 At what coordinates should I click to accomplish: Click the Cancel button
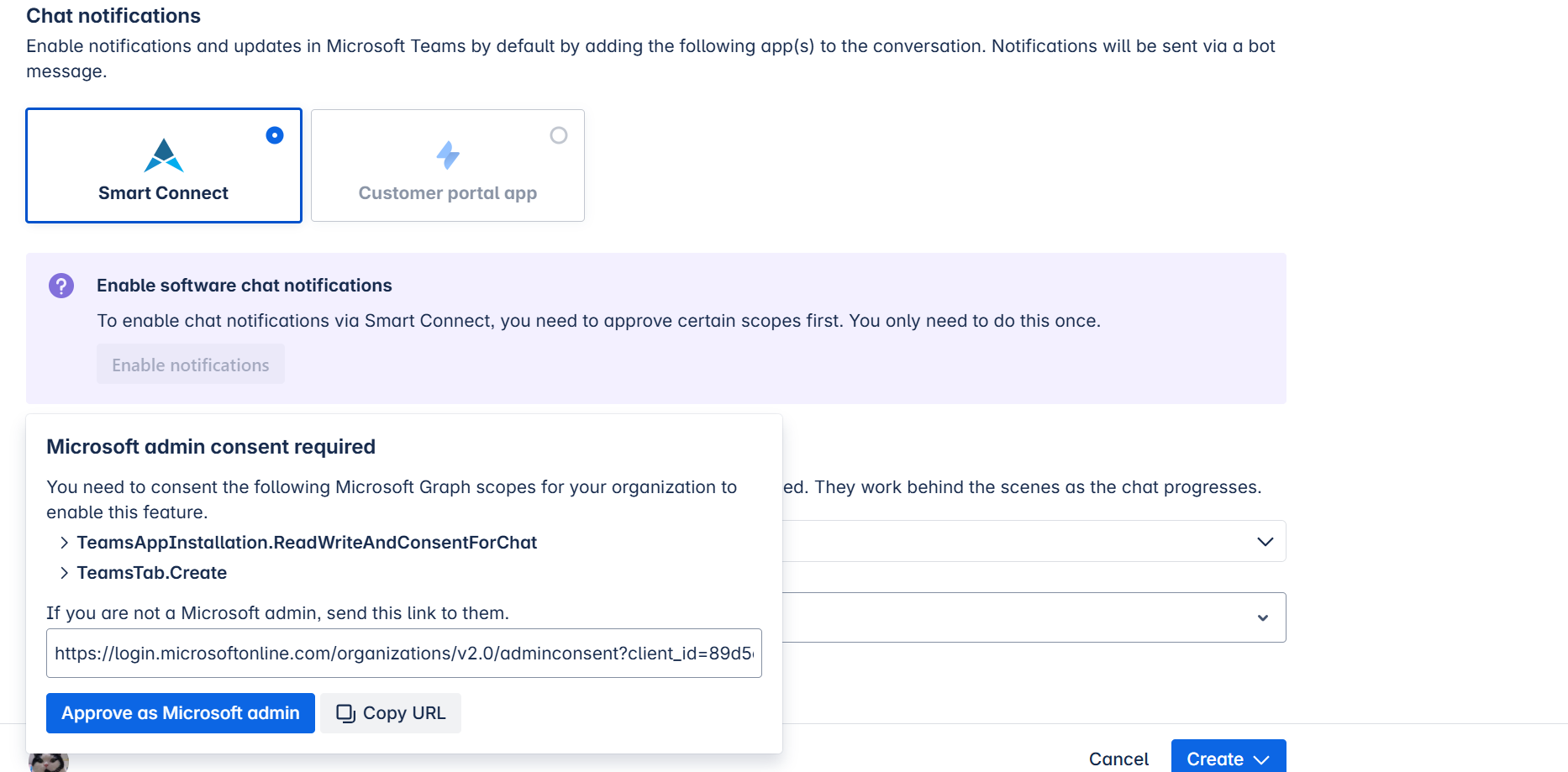pyautogui.click(x=1118, y=759)
